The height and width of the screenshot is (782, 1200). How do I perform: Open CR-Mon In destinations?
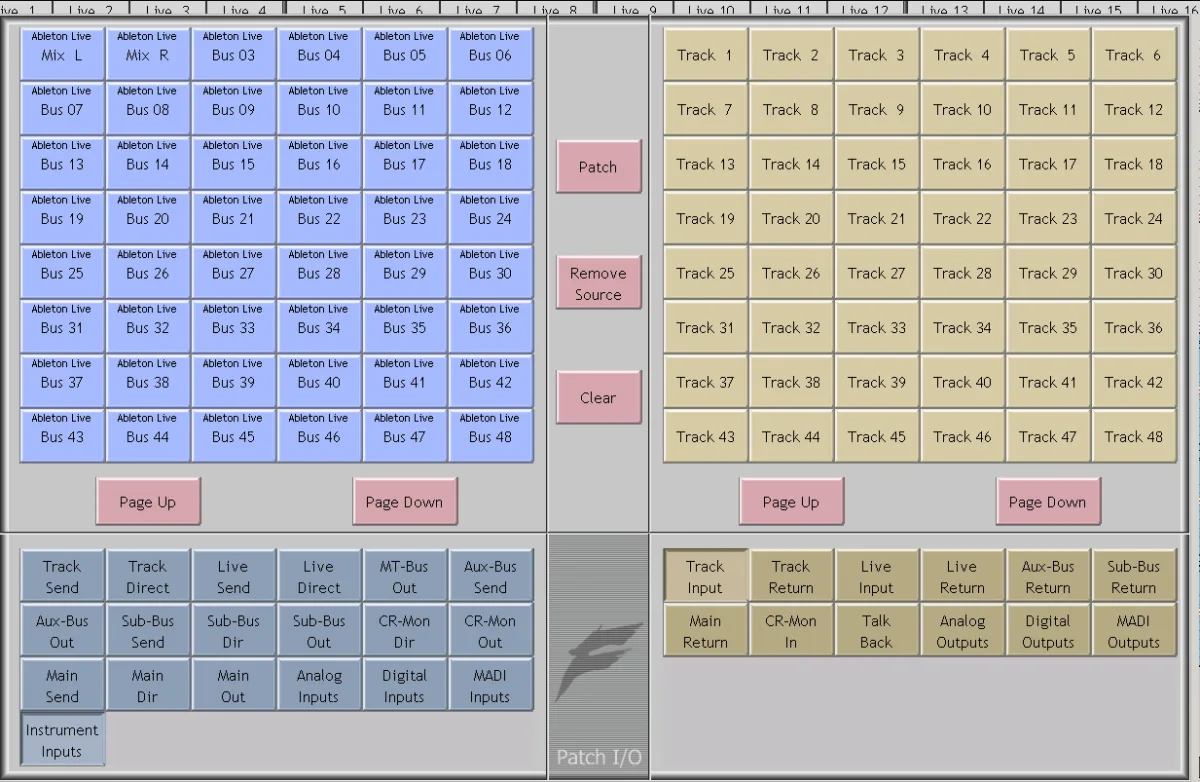point(791,631)
